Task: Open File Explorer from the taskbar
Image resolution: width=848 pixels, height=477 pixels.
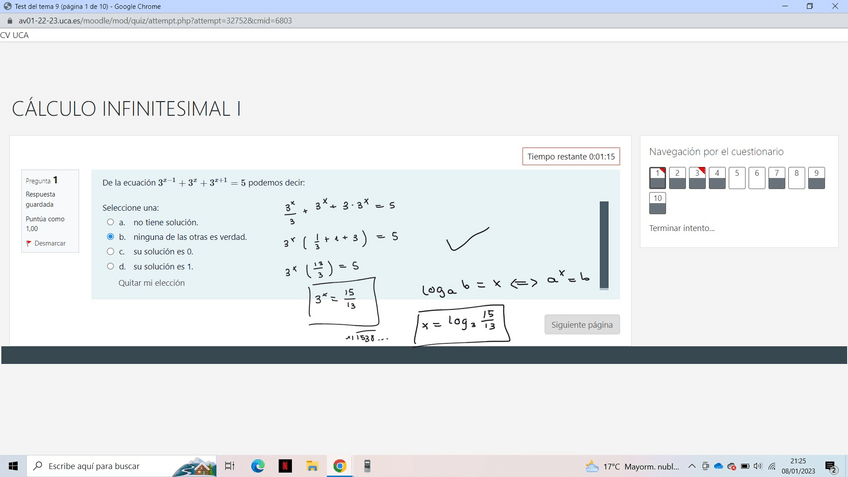Action: (x=312, y=466)
